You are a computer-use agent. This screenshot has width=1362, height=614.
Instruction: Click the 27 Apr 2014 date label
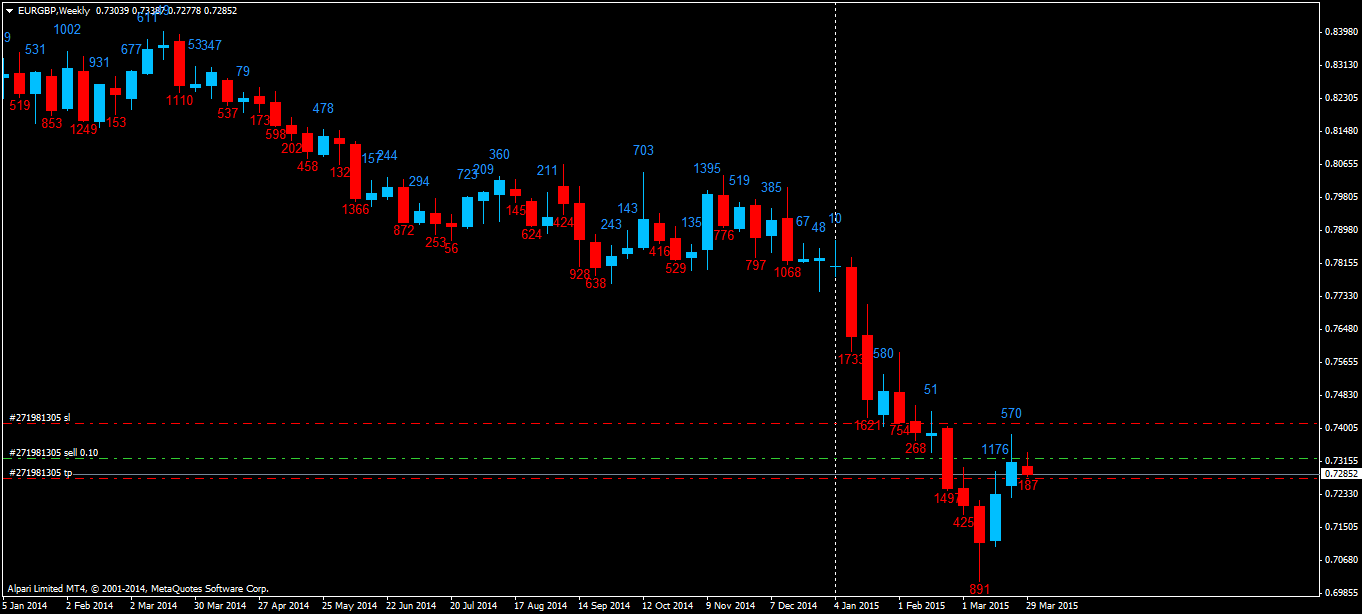click(x=283, y=606)
